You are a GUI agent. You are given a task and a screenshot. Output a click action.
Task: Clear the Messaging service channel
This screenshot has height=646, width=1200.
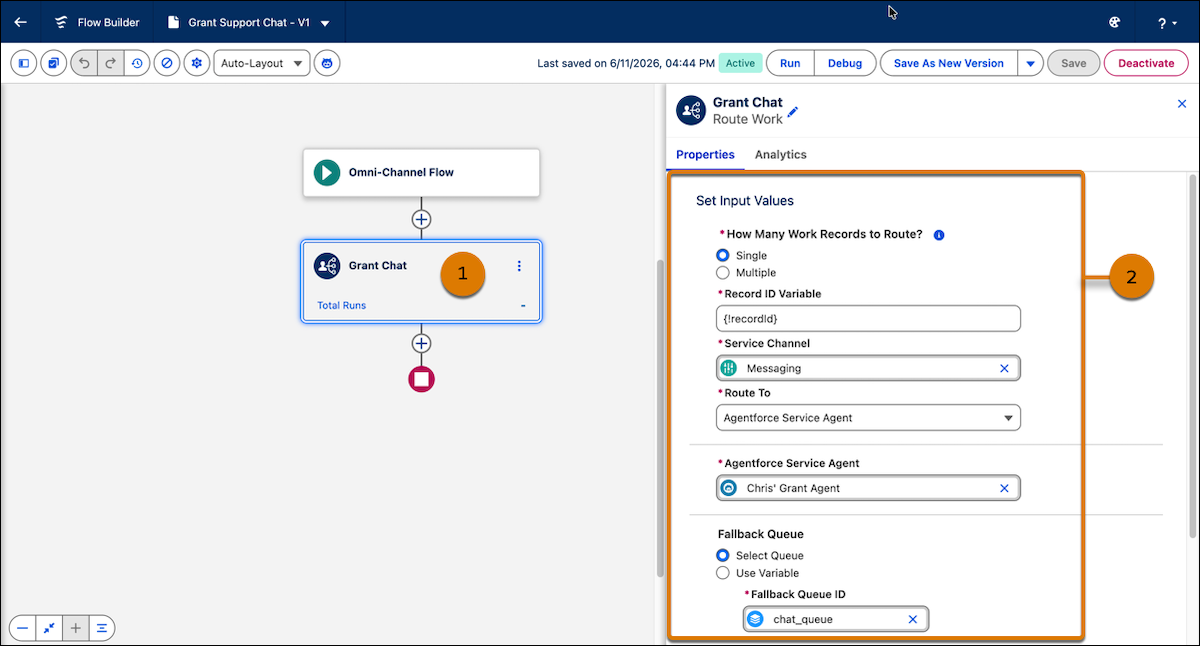click(x=1004, y=368)
